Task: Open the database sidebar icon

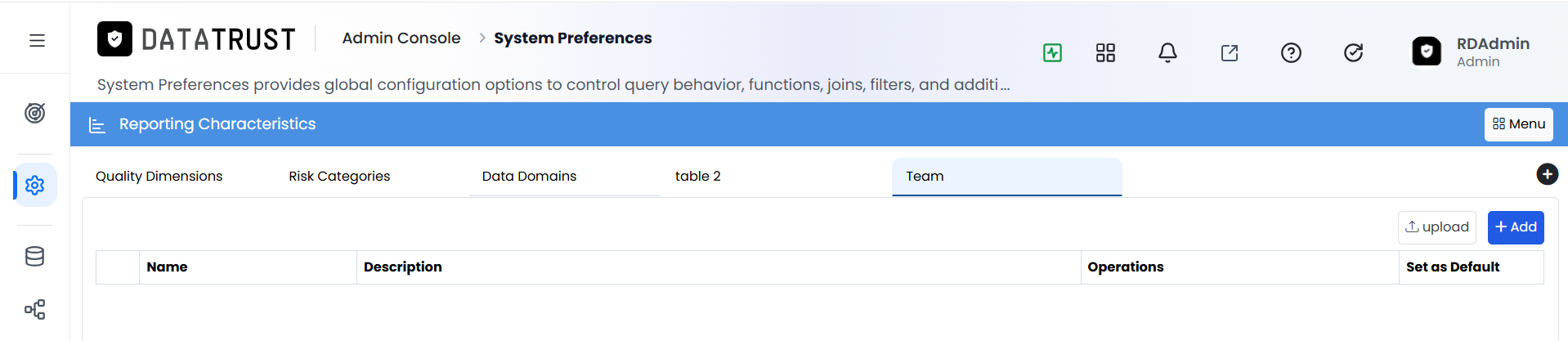Action: click(x=34, y=257)
